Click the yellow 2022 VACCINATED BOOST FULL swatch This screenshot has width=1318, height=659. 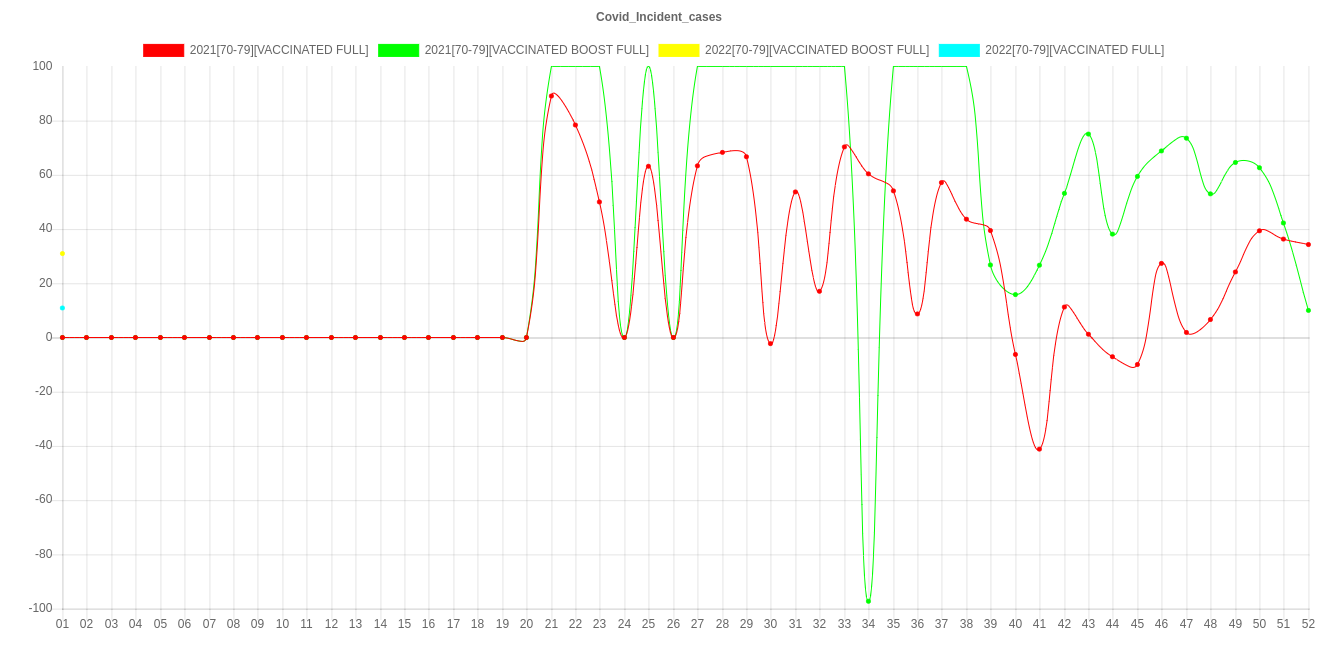(x=679, y=50)
